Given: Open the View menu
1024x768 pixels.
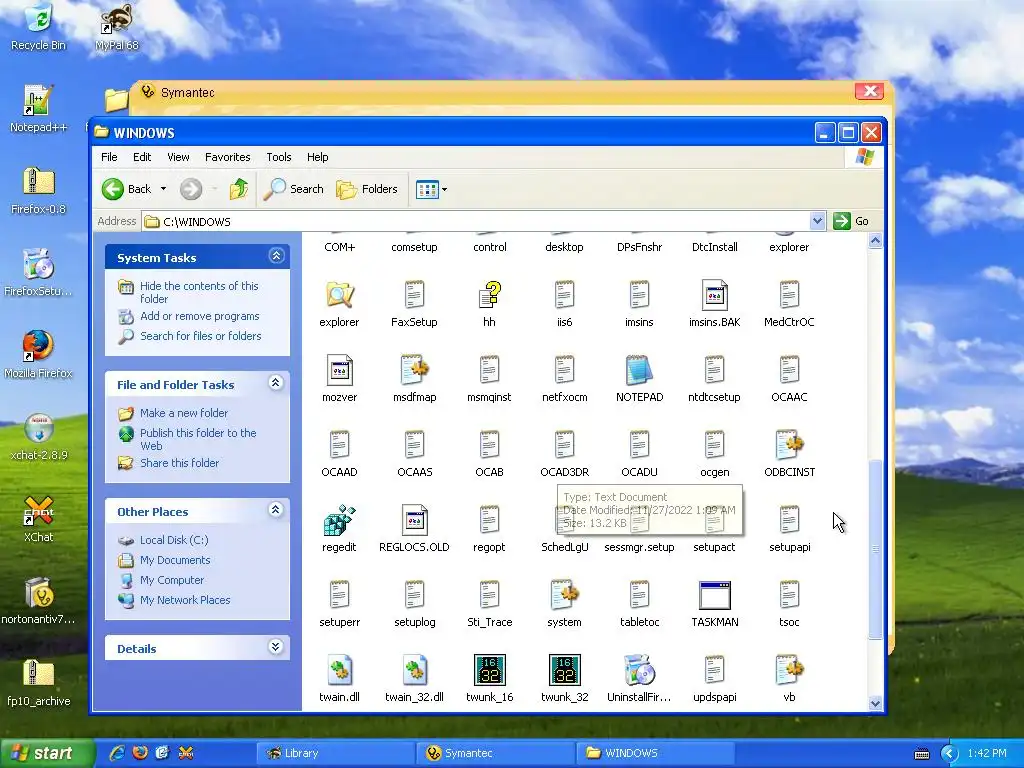Looking at the screenshot, I should [x=178, y=157].
